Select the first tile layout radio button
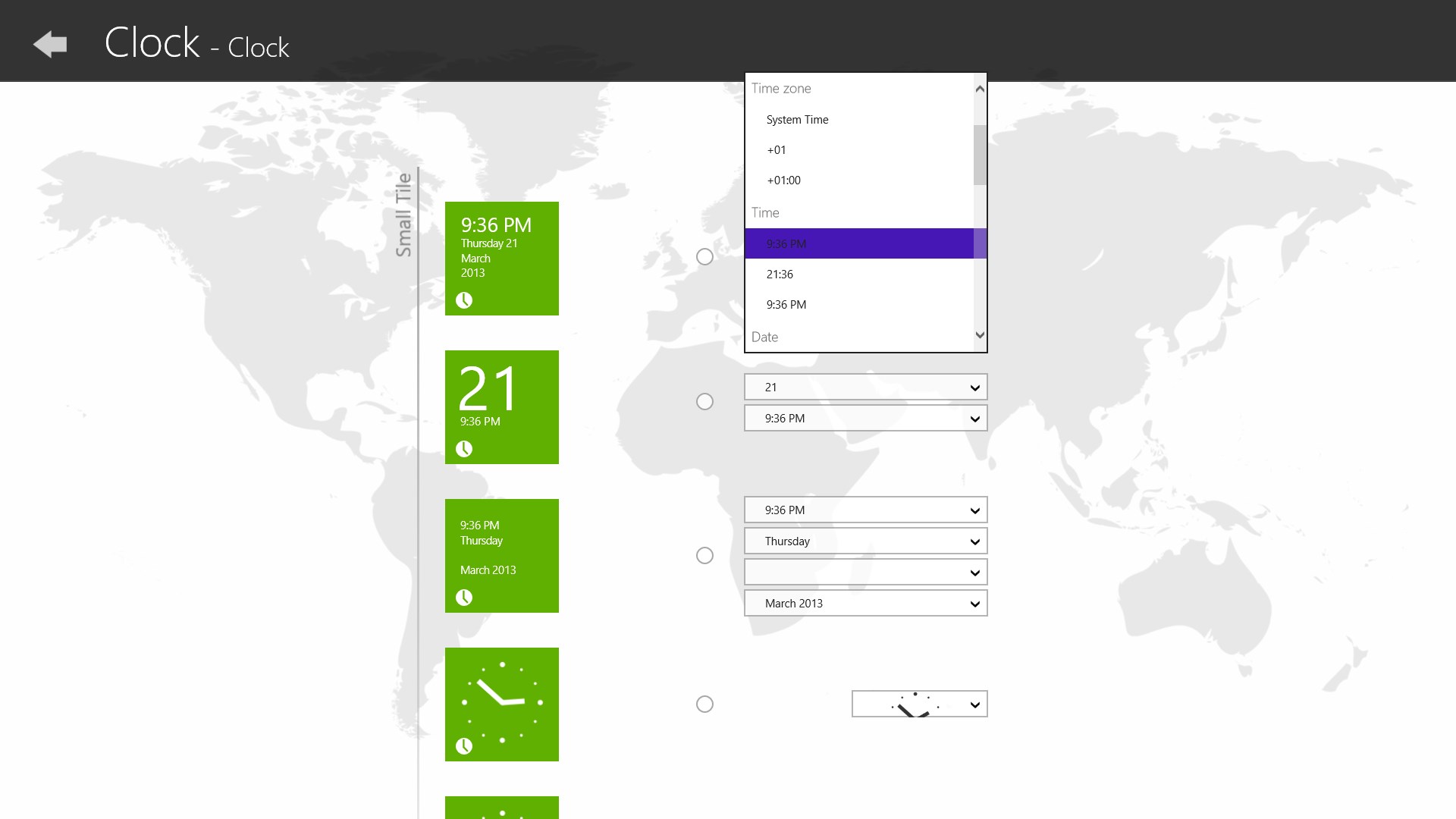 [704, 257]
